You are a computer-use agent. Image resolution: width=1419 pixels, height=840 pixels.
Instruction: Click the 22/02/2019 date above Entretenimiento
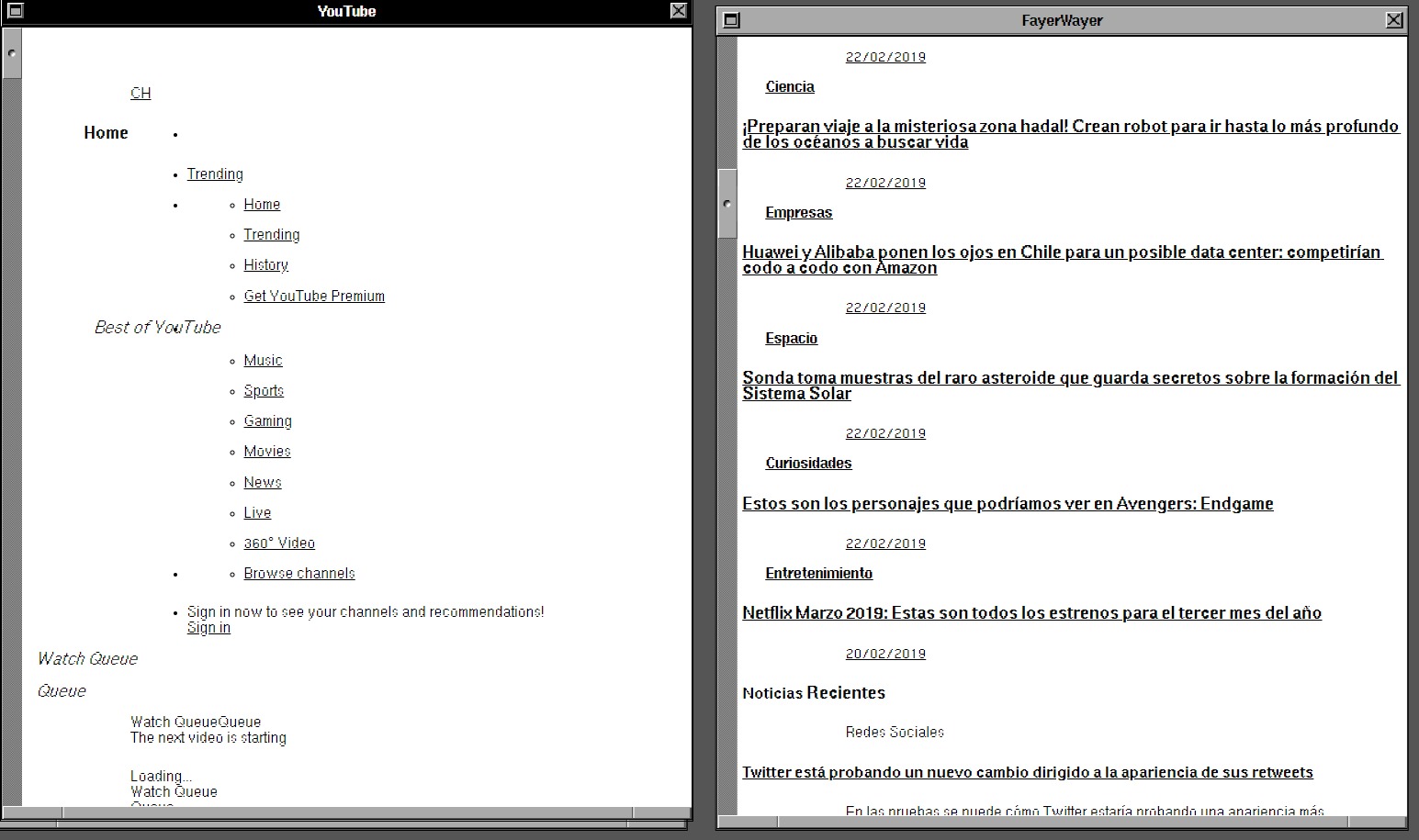885,543
